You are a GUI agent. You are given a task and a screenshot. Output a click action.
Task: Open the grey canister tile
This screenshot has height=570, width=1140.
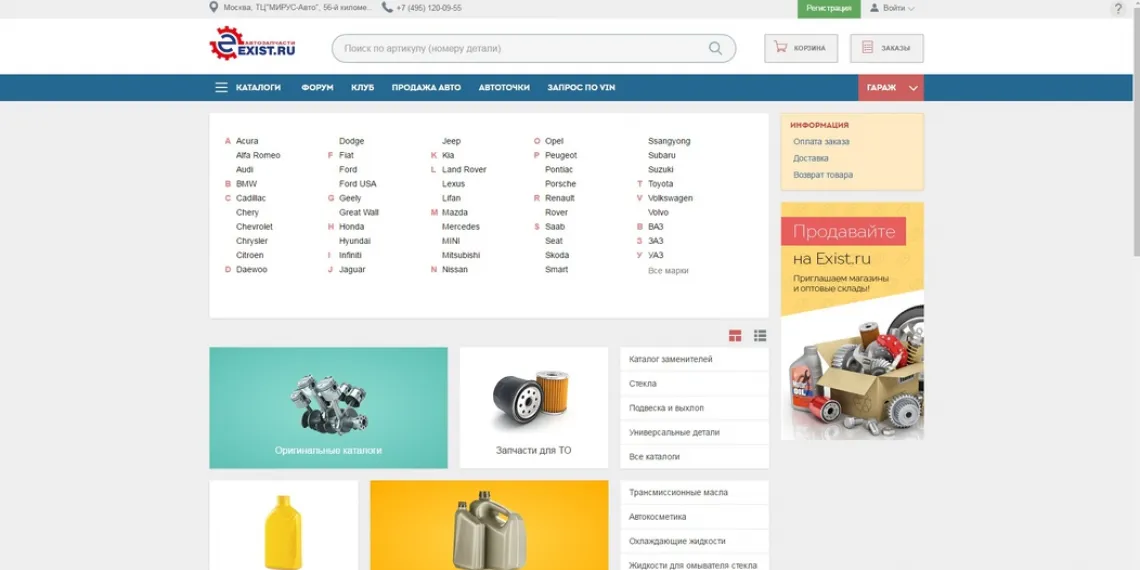coord(489,525)
